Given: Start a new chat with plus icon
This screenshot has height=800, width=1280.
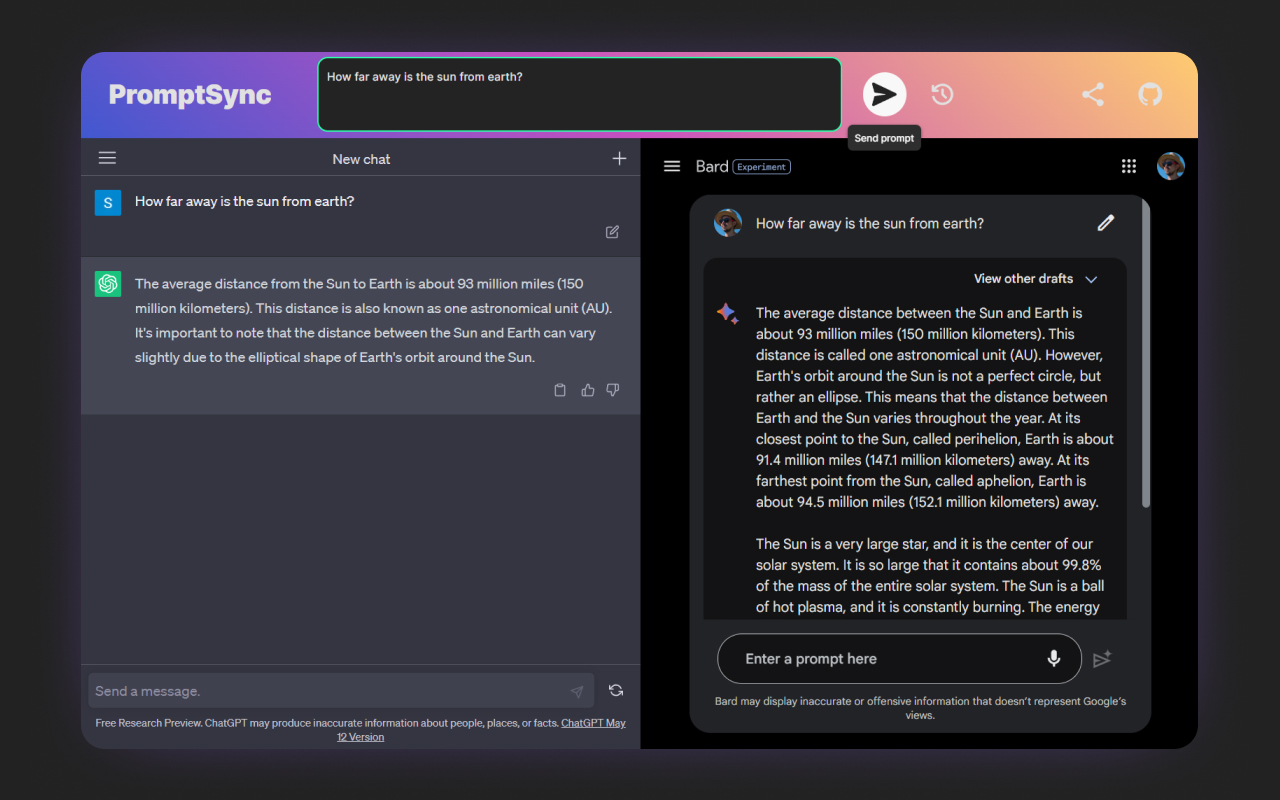Looking at the screenshot, I should tap(619, 158).
